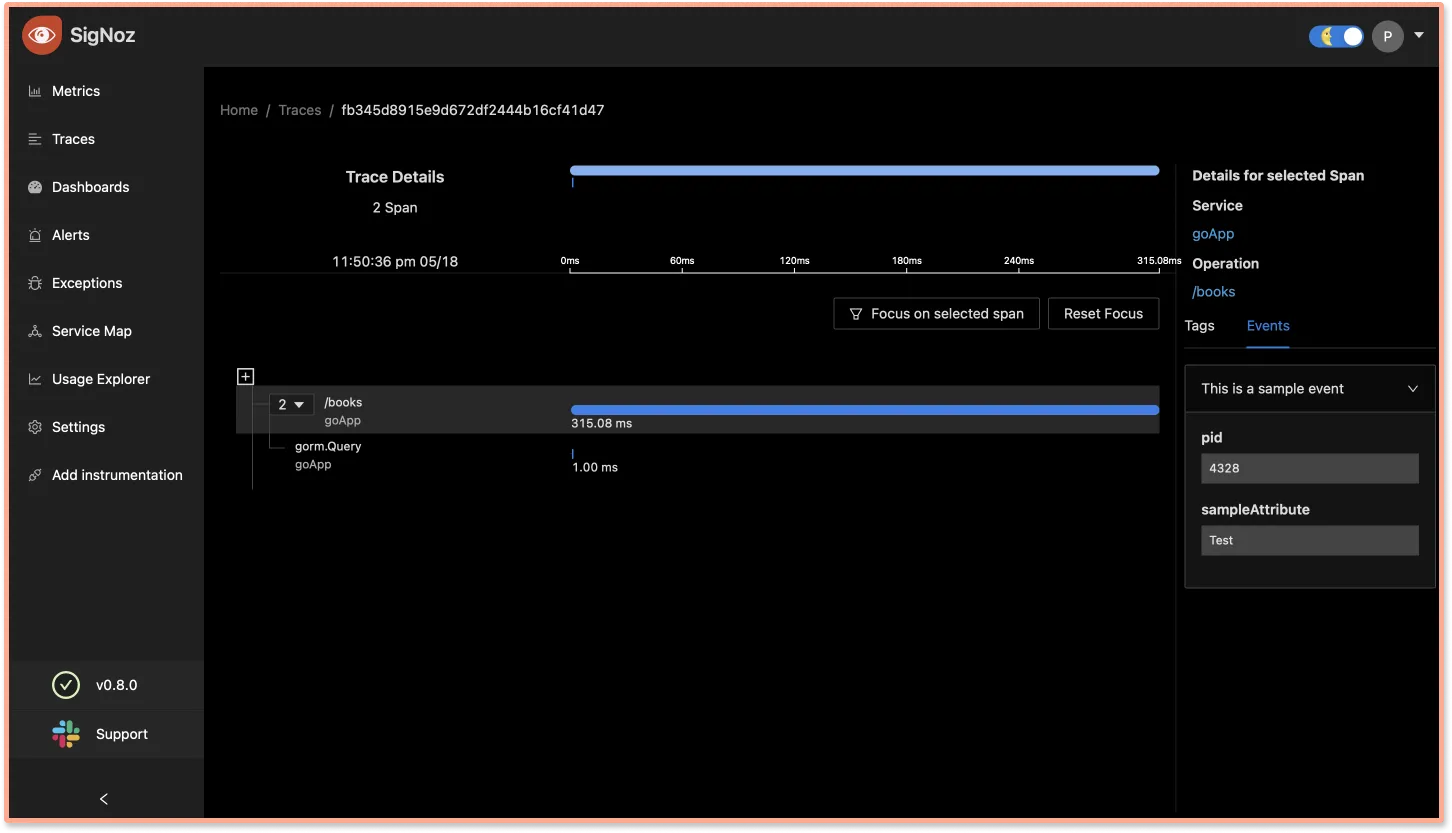This screenshot has height=833, width=1452.
Task: Click the 'Details for selected Span' heading
Action: click(1278, 176)
